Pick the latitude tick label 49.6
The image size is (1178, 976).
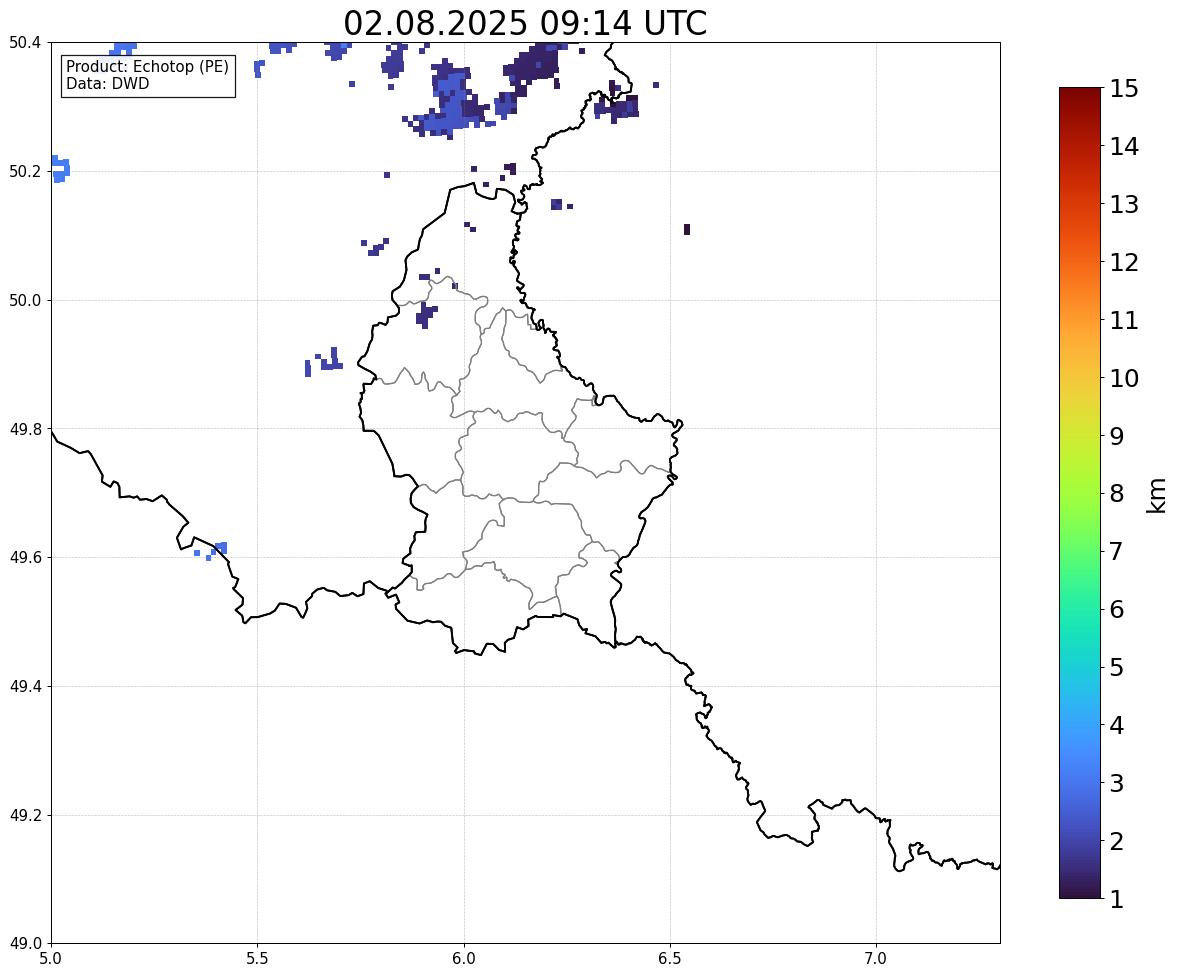(25, 557)
